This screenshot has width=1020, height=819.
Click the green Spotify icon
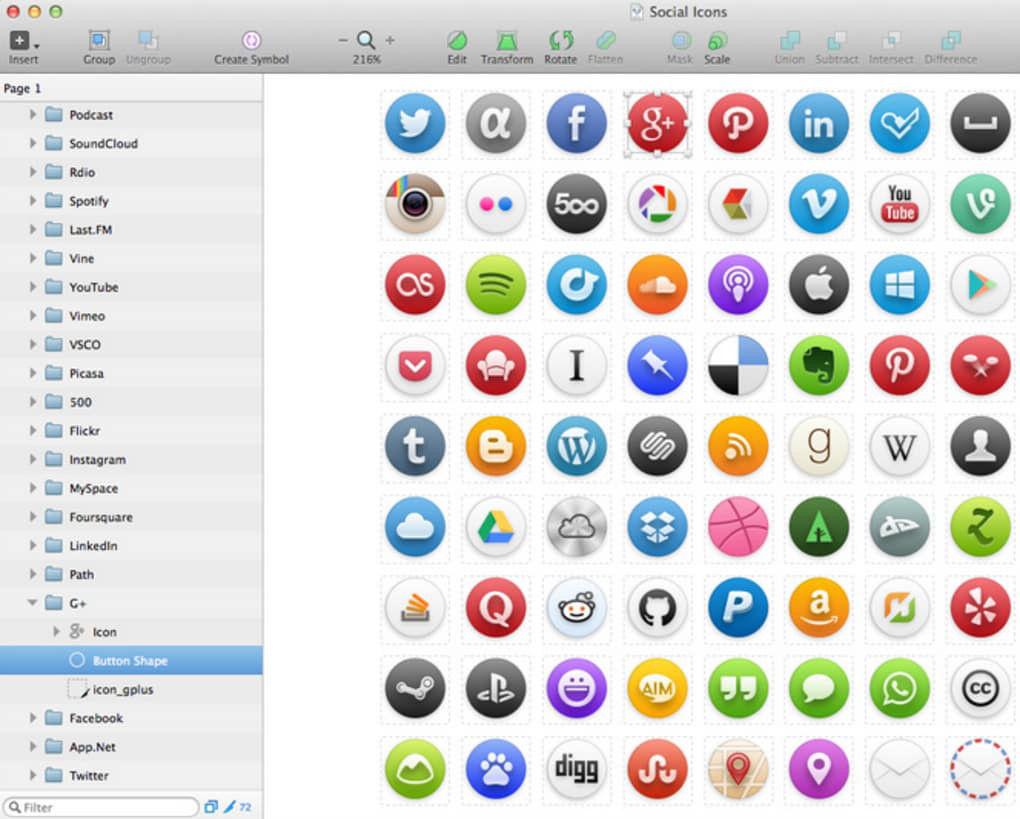496,284
